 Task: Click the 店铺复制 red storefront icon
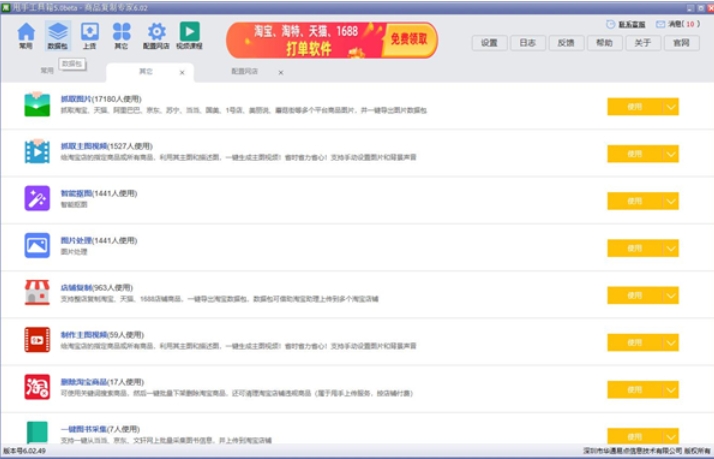37,292
